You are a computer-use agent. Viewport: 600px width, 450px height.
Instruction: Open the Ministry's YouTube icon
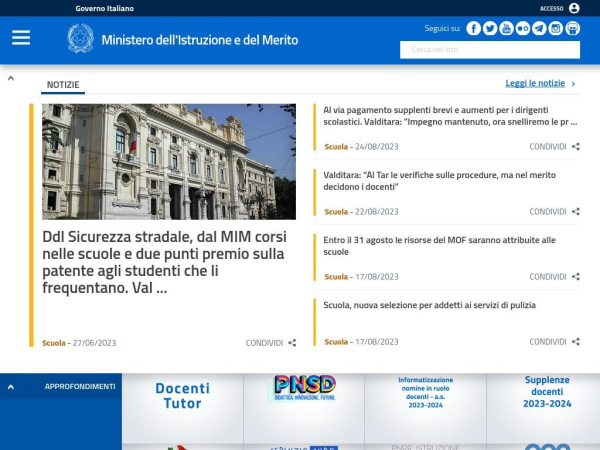[x=506, y=28]
